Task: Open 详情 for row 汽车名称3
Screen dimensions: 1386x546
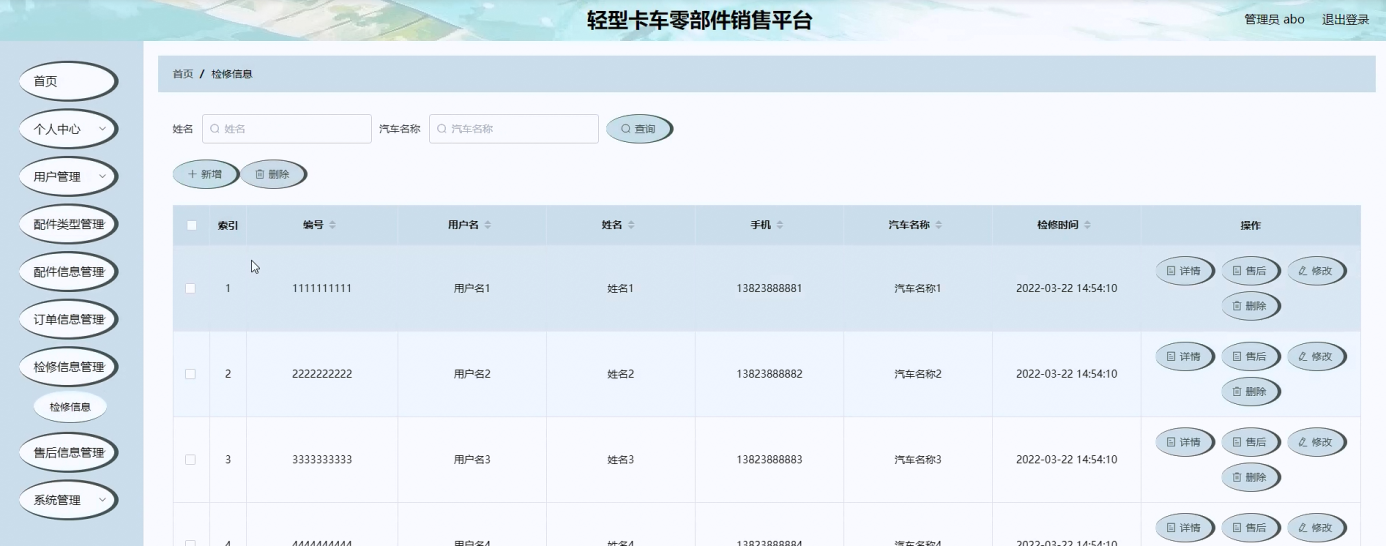Action: [x=1184, y=442]
